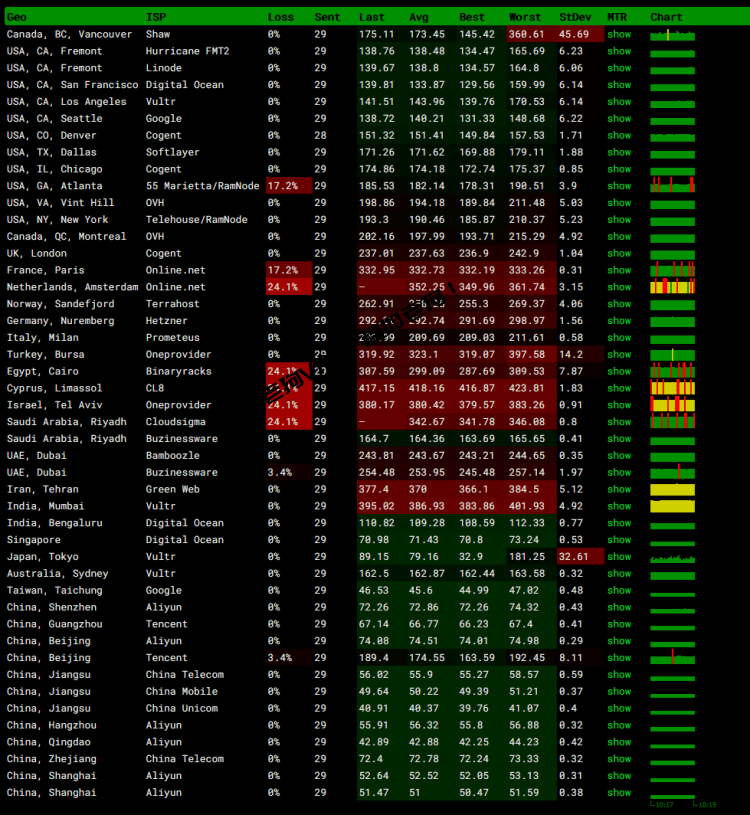This screenshot has width=750, height=815.
Task: Select the Chart column header
Action: (x=666, y=17)
